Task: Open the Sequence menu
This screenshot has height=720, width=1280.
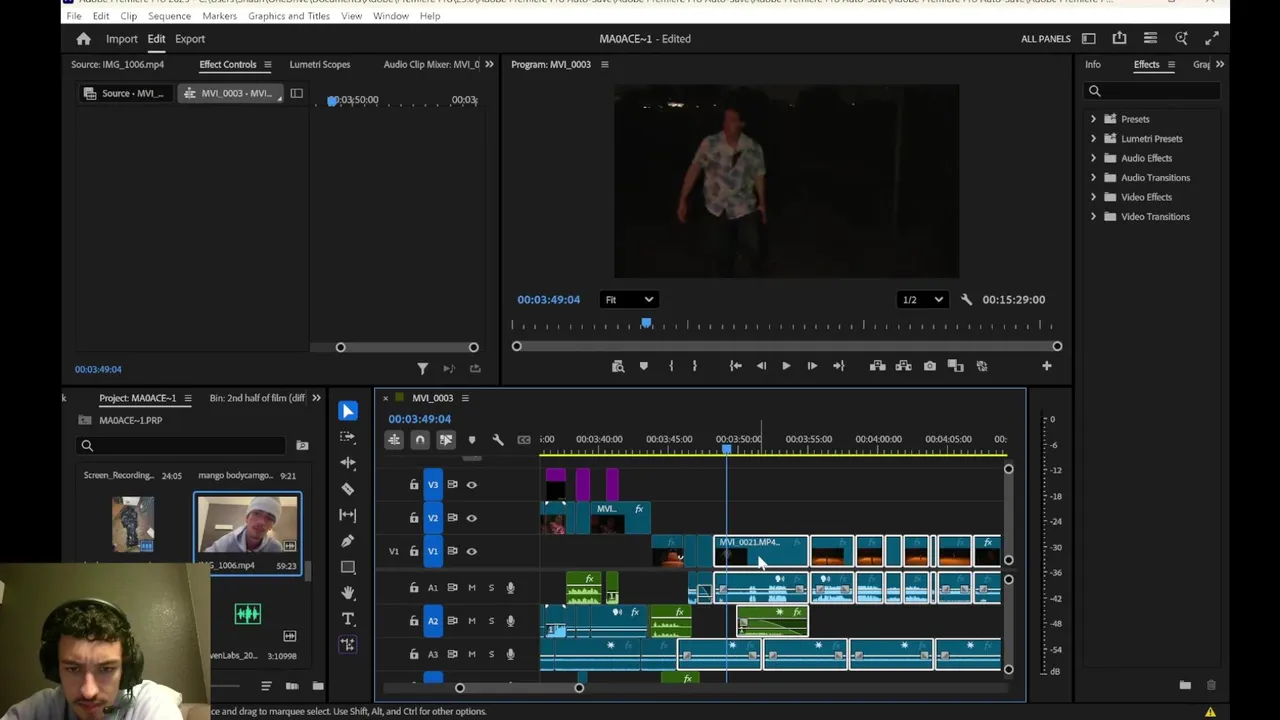Action: point(169,16)
